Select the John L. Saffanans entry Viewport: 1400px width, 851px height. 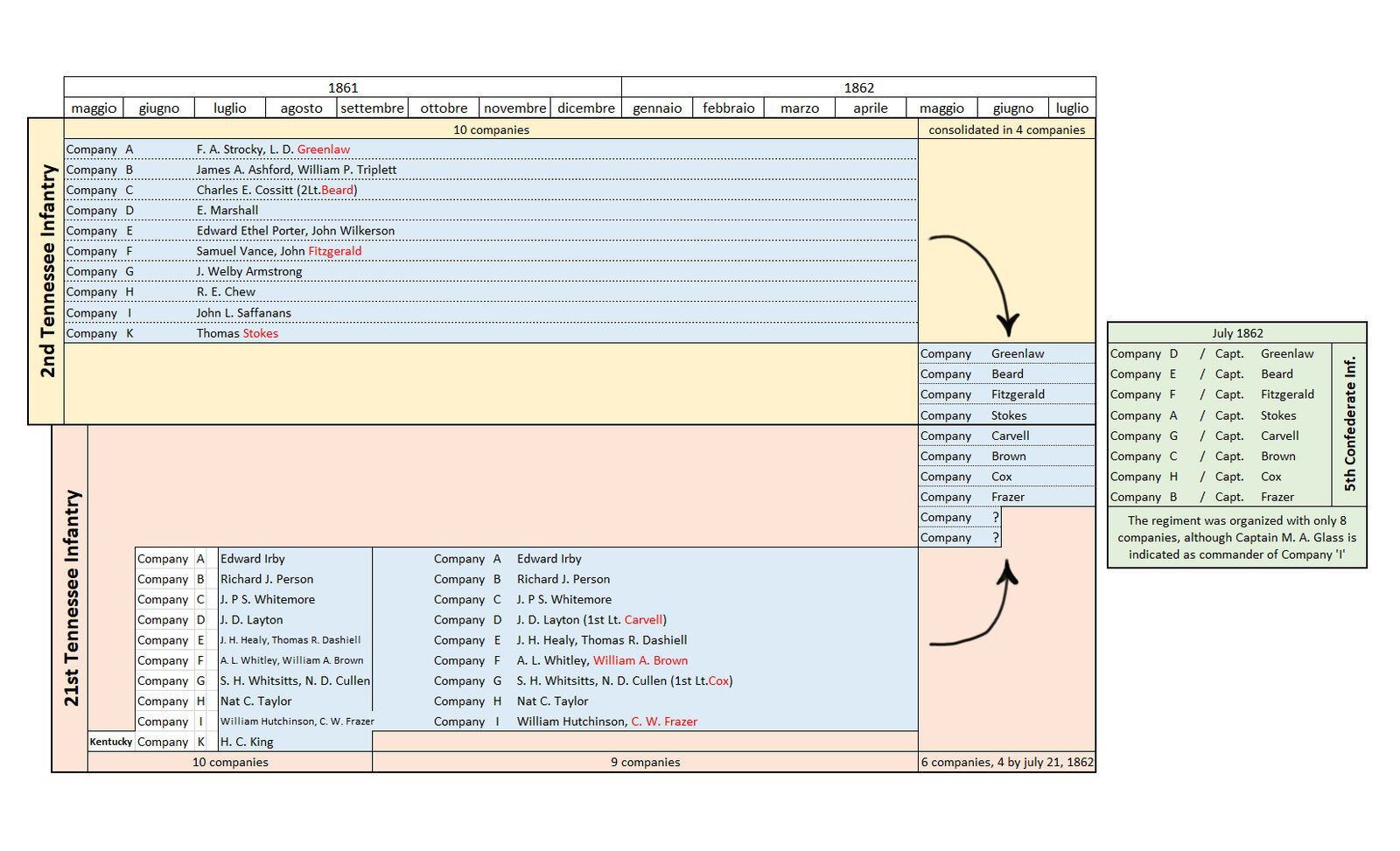pos(244,312)
